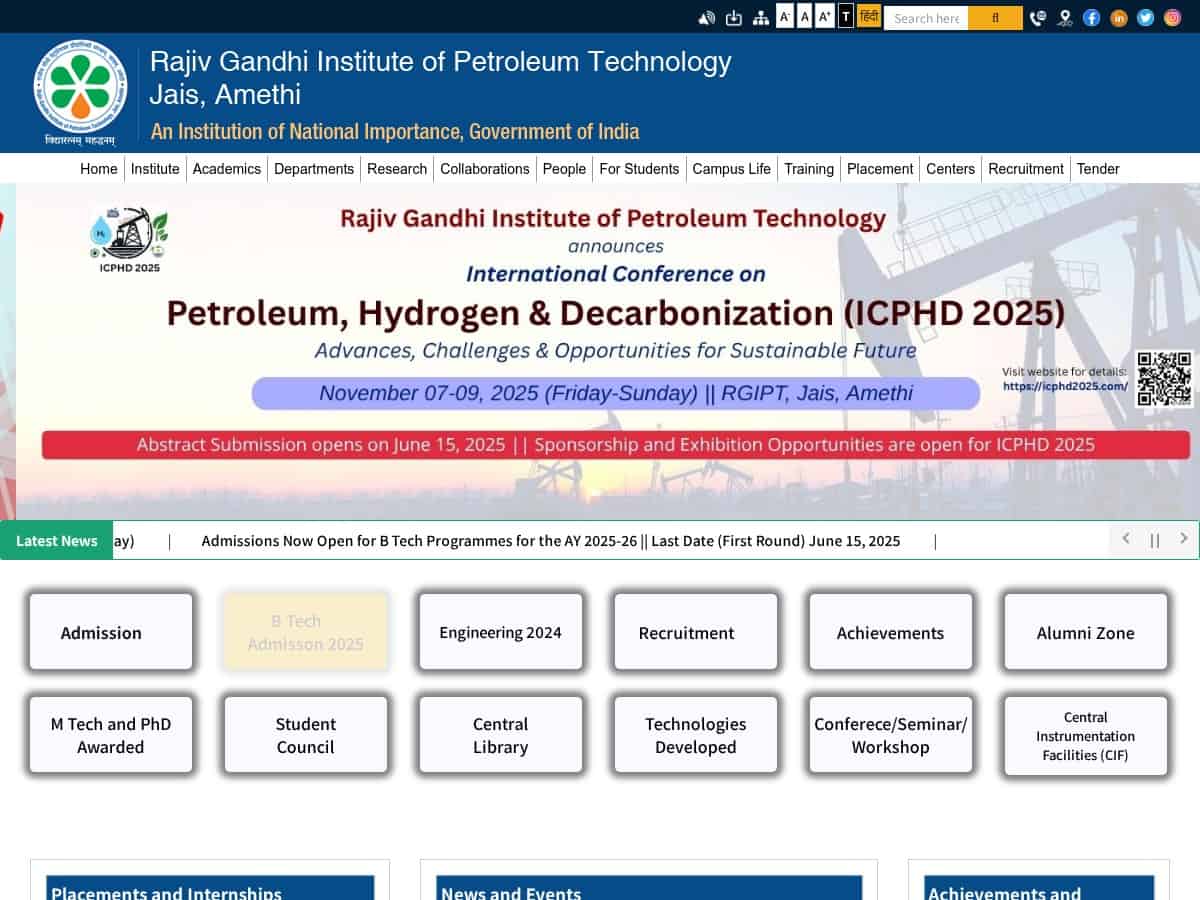Viewport: 1200px width, 900px height.
Task: Open the Academics menu
Action: (x=227, y=169)
